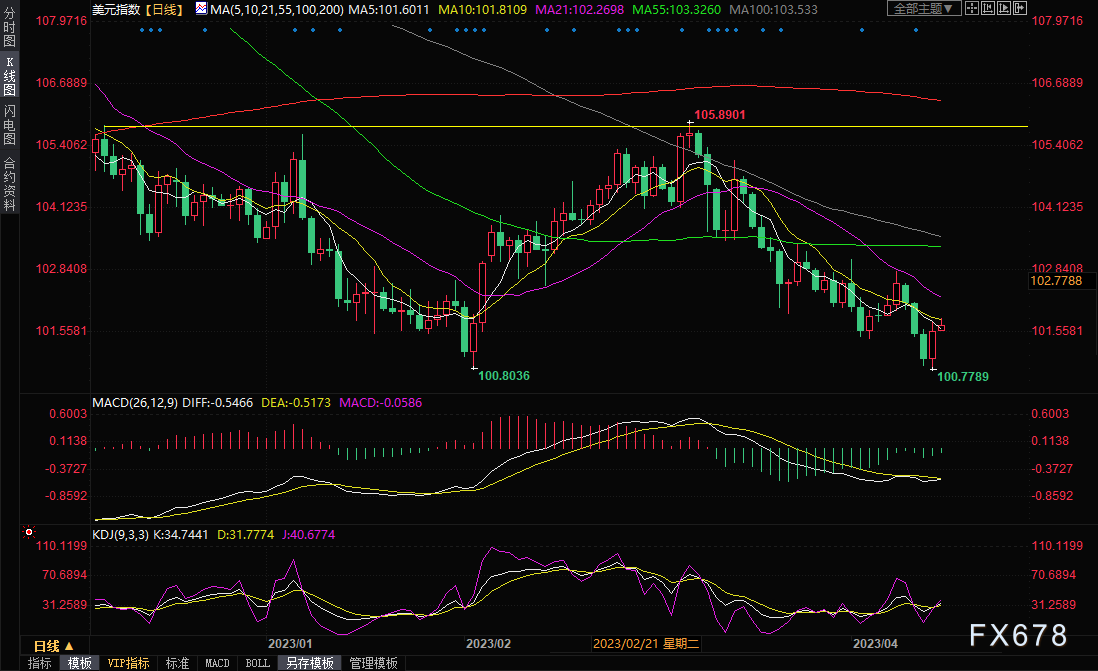1098x671 pixels.
Task: Toggle the BOLL indicator template
Action: [257, 663]
